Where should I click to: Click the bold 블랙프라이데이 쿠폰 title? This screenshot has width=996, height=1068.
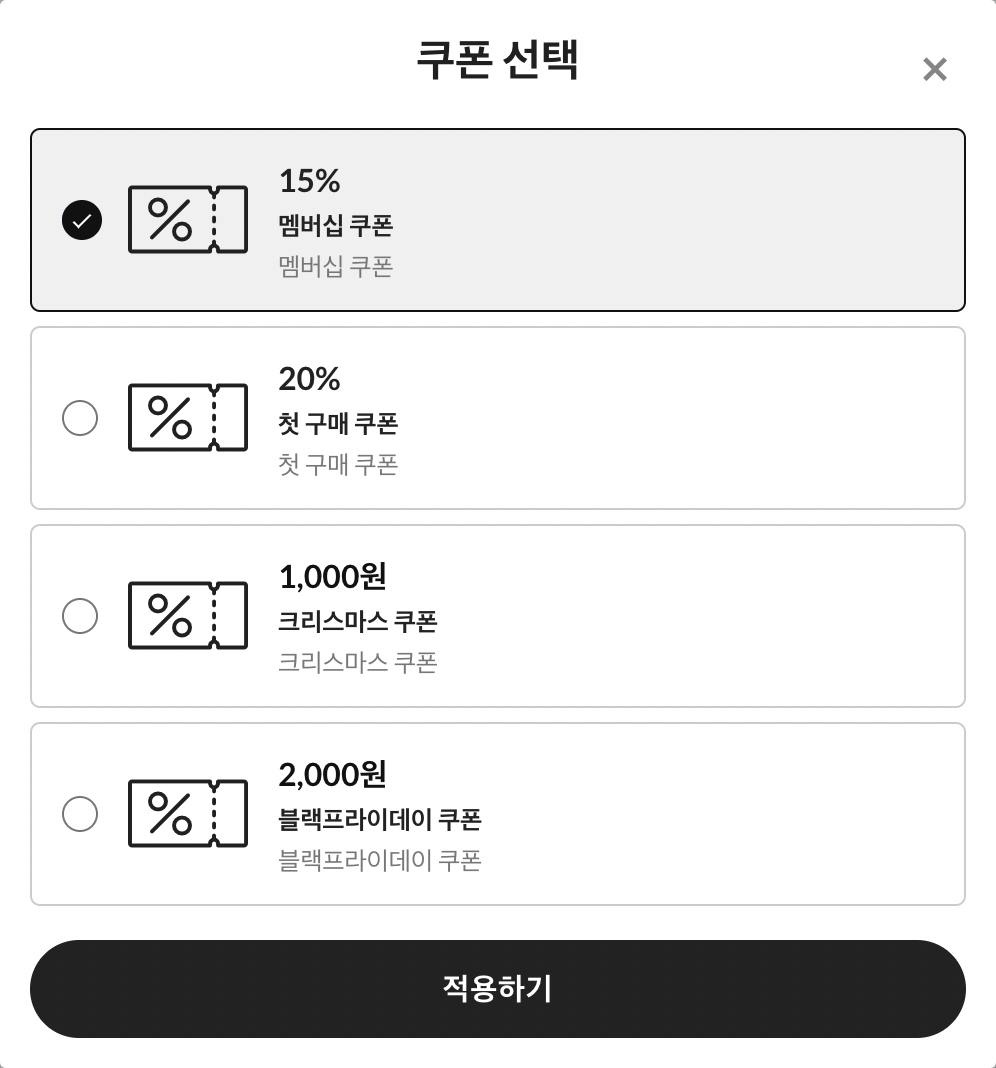(379, 819)
